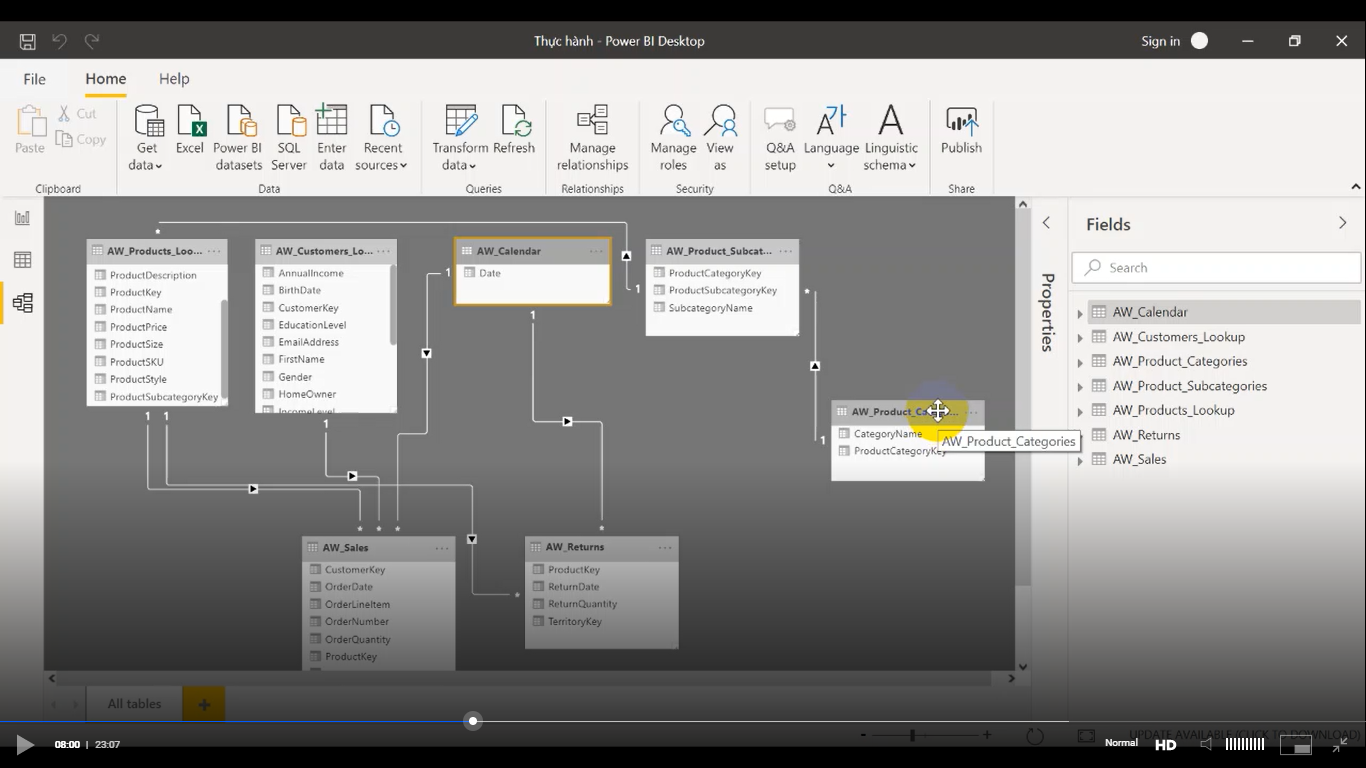
Task: Toggle picture-in-picture mini player
Action: [x=1296, y=745]
